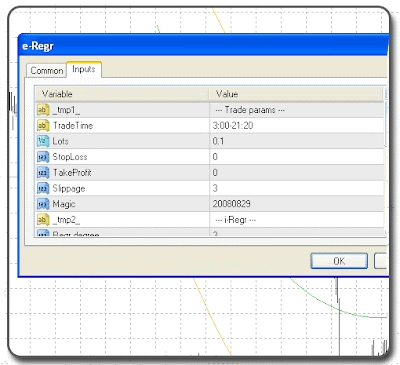This screenshot has width=400, height=365.
Task: Click the string icon beside _tmp2_
Action: (x=43, y=220)
